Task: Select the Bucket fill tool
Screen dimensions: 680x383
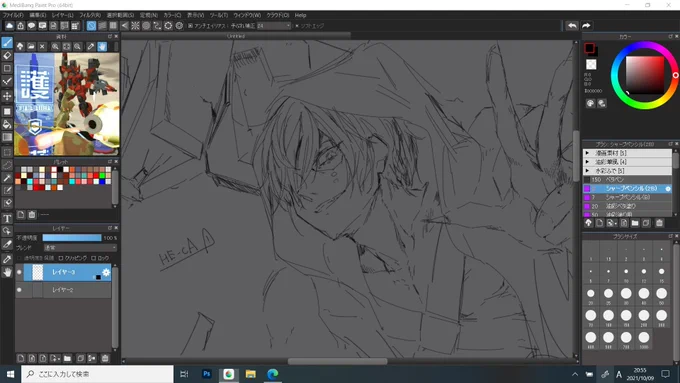Action: [x=7, y=124]
